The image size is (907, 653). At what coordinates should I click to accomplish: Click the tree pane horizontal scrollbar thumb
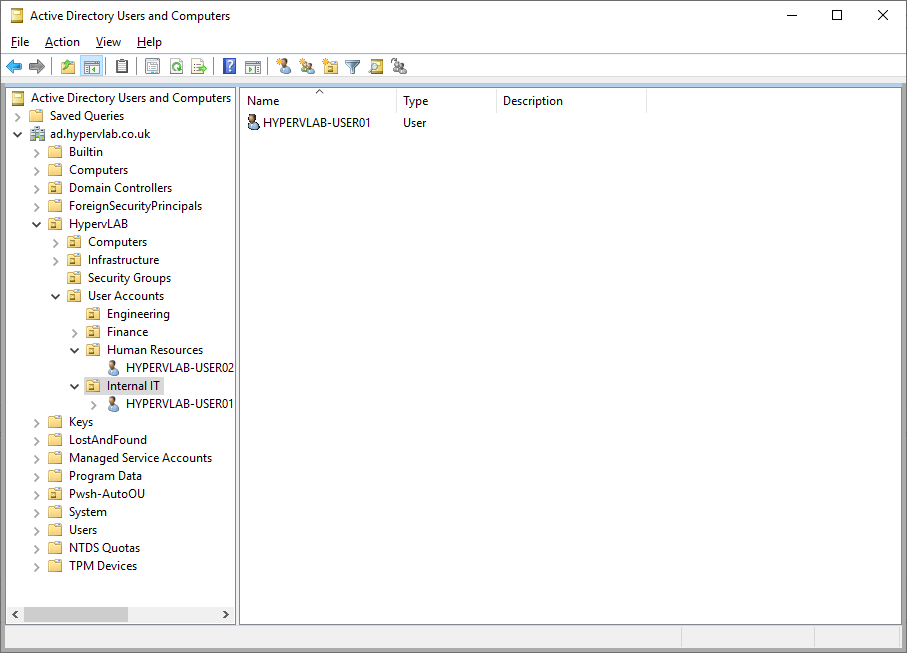pos(76,614)
